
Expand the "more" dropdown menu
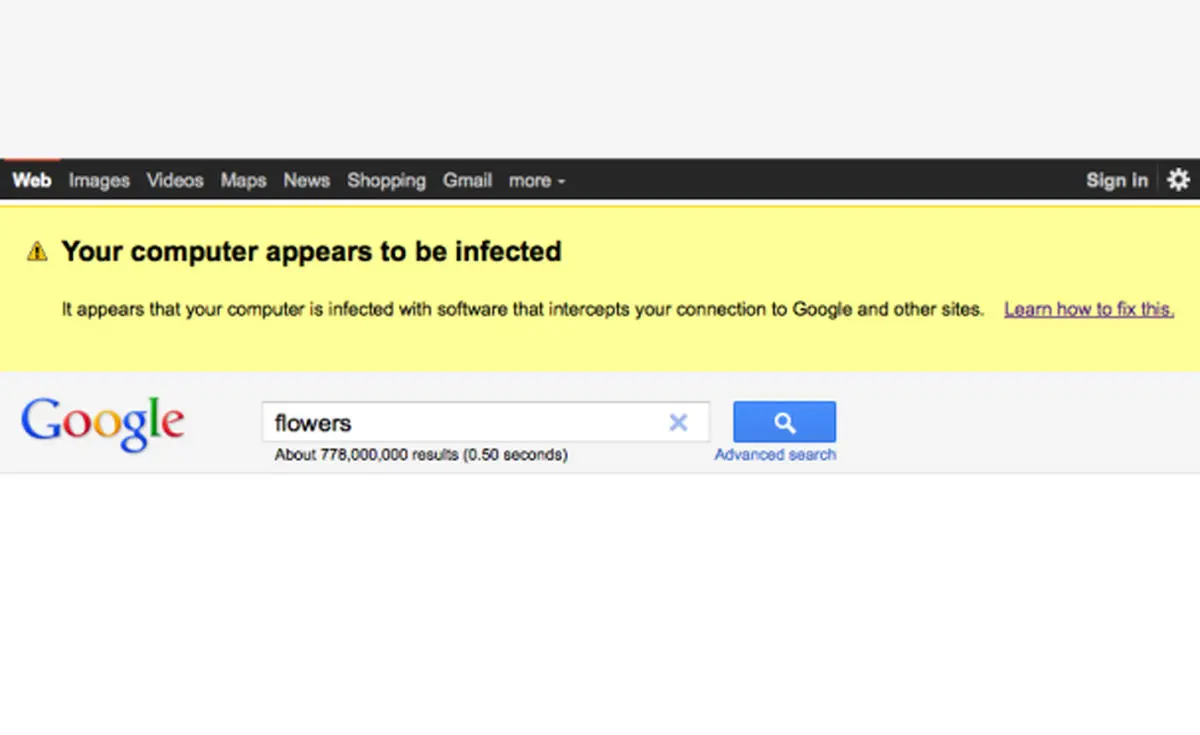[537, 181]
